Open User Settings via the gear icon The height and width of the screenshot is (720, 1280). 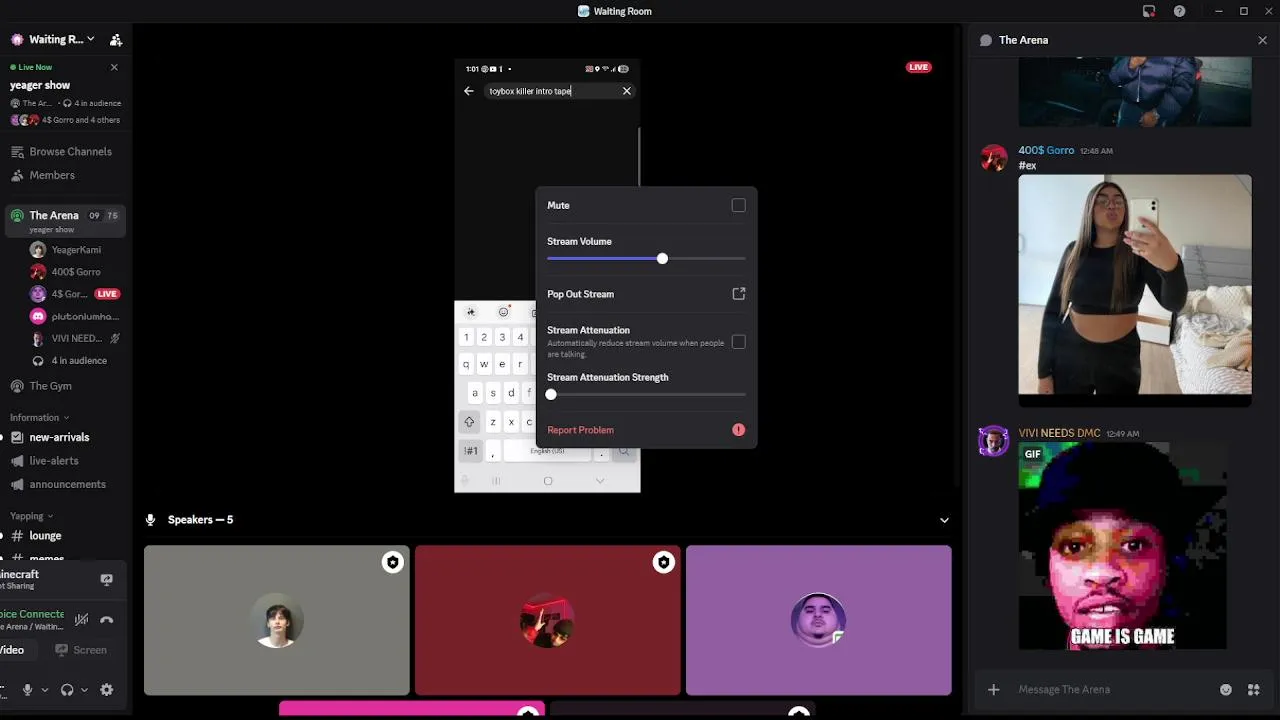pyautogui.click(x=107, y=690)
